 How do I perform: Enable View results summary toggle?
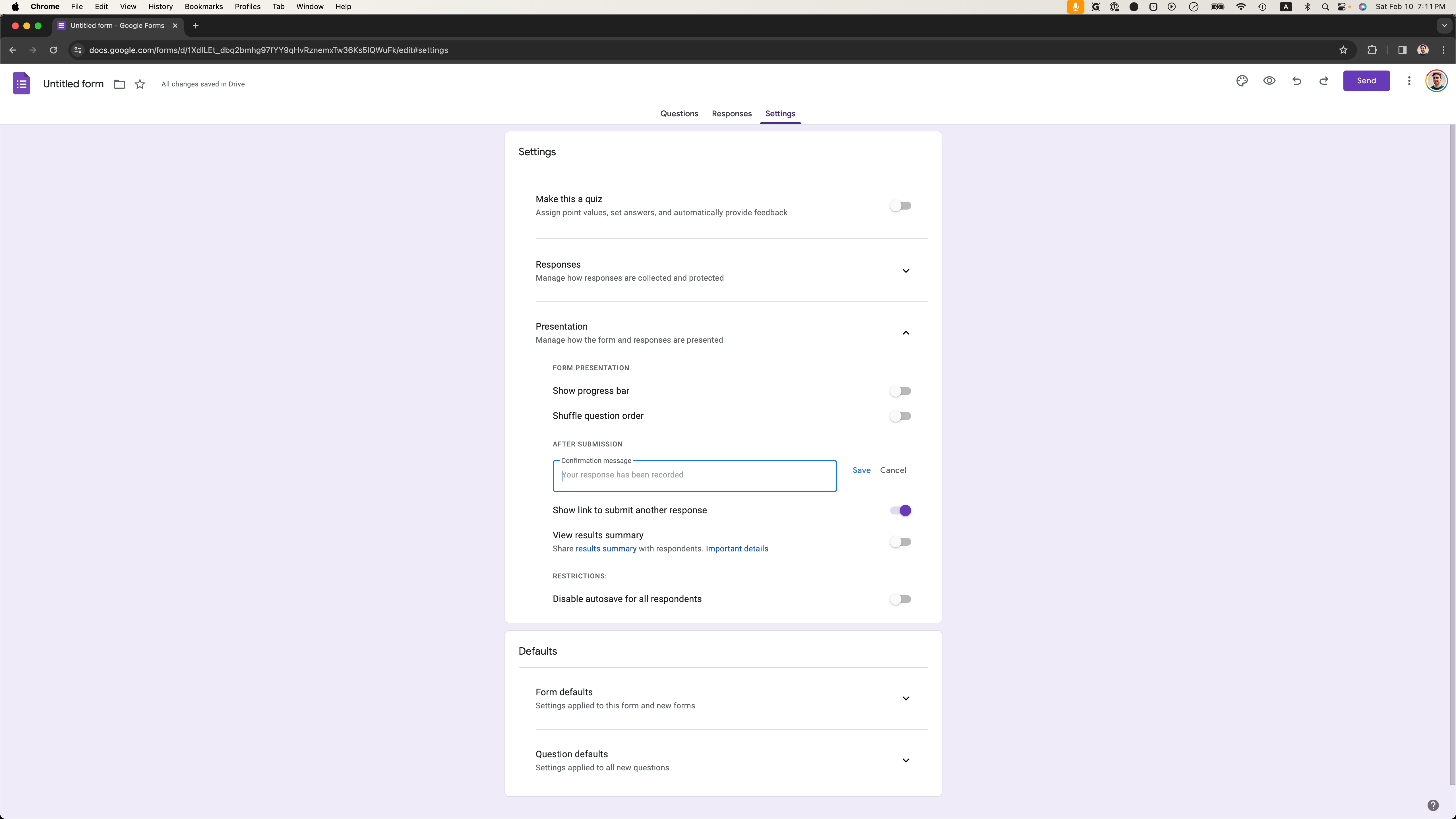tap(900, 541)
